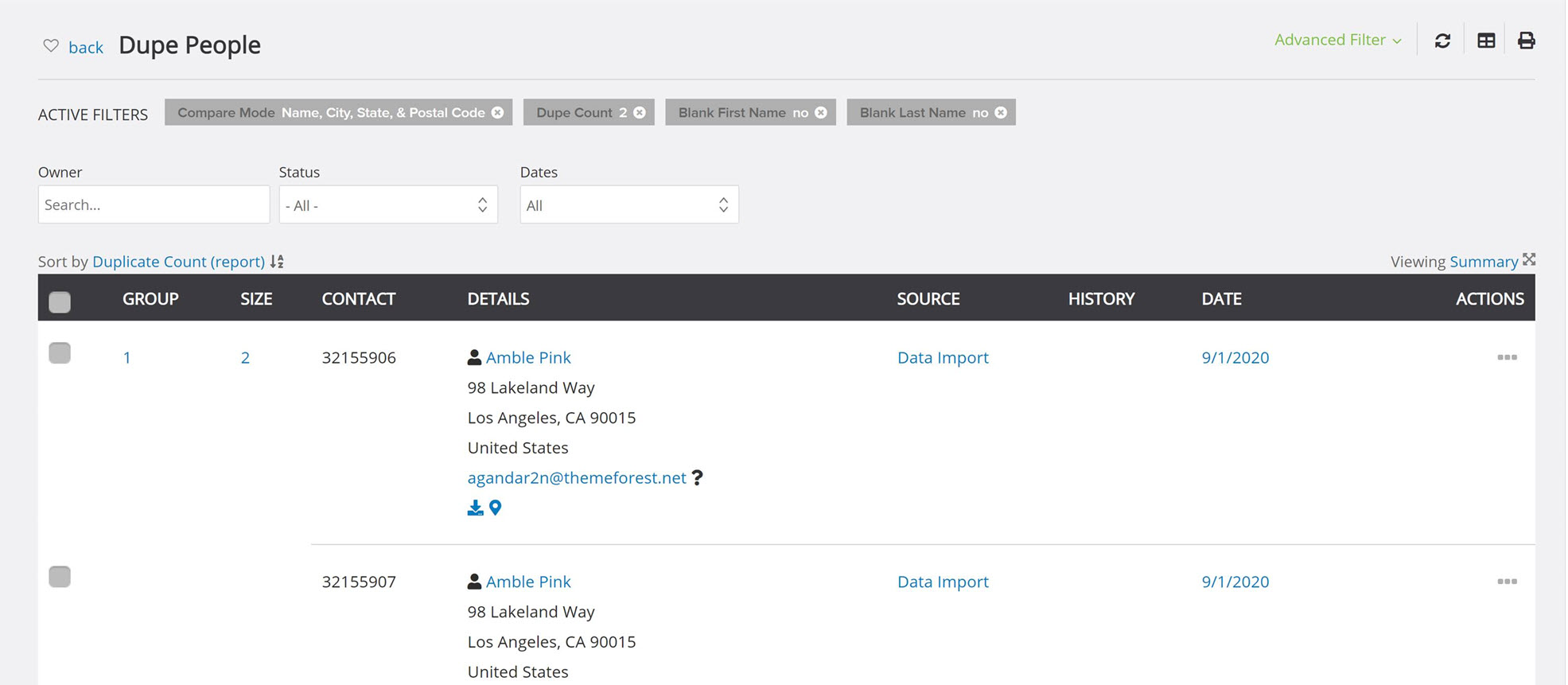The image size is (1568, 685).
Task: Click contact number 32155906
Action: point(359,358)
